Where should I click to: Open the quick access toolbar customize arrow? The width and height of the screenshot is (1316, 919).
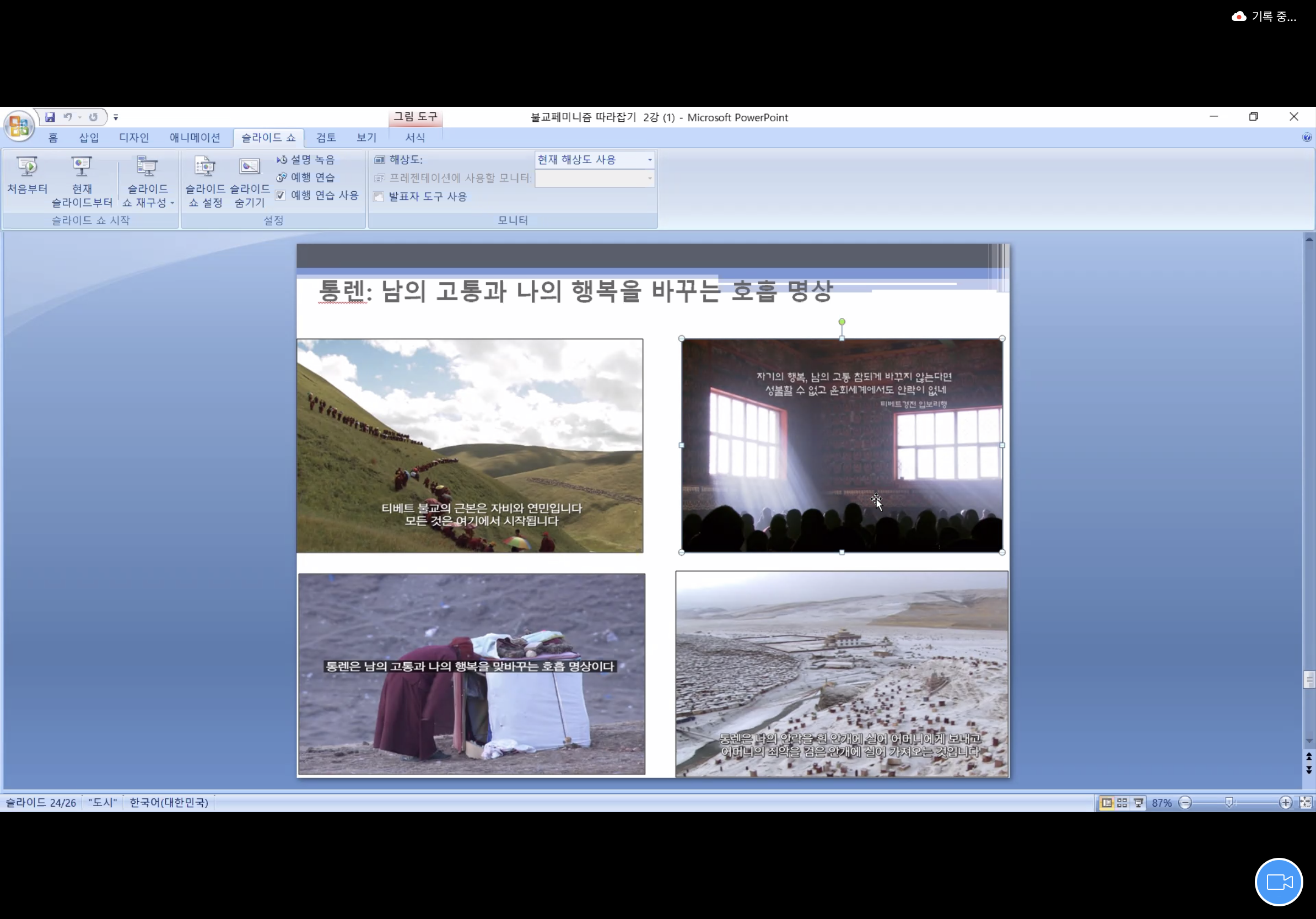point(116,117)
